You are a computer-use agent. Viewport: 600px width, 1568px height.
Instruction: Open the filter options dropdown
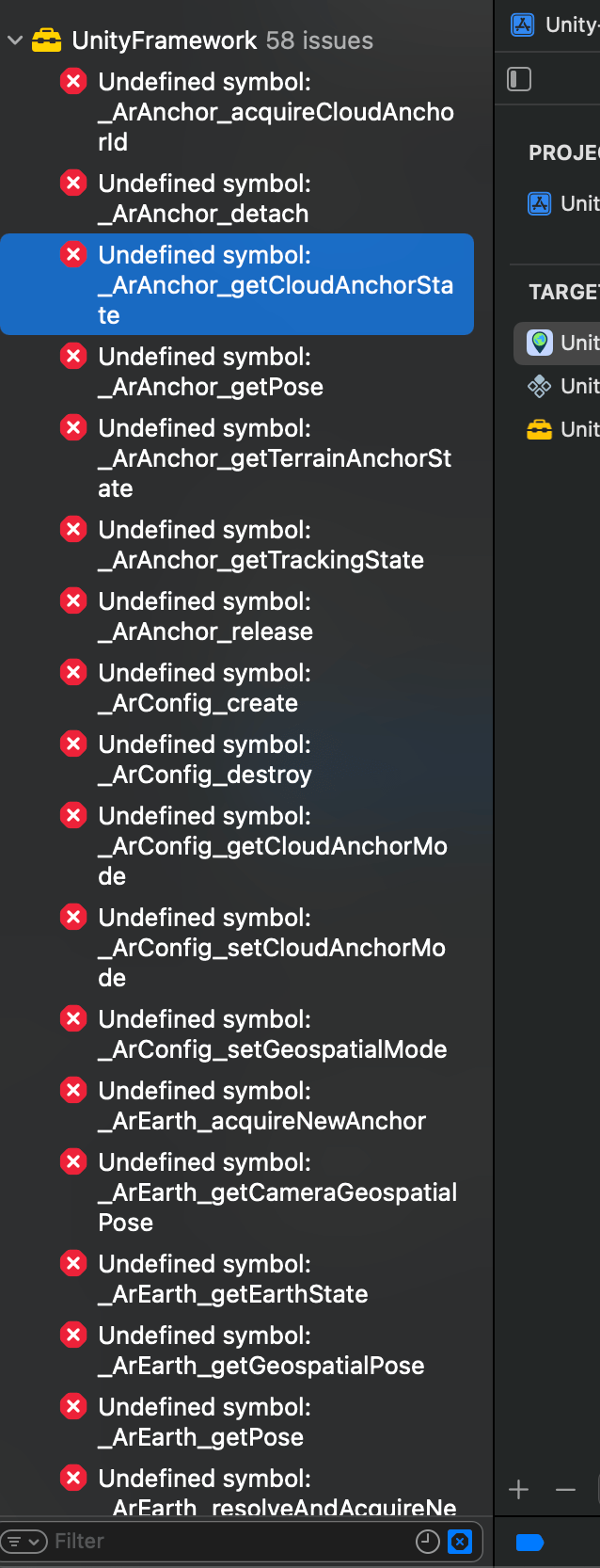point(24,1541)
